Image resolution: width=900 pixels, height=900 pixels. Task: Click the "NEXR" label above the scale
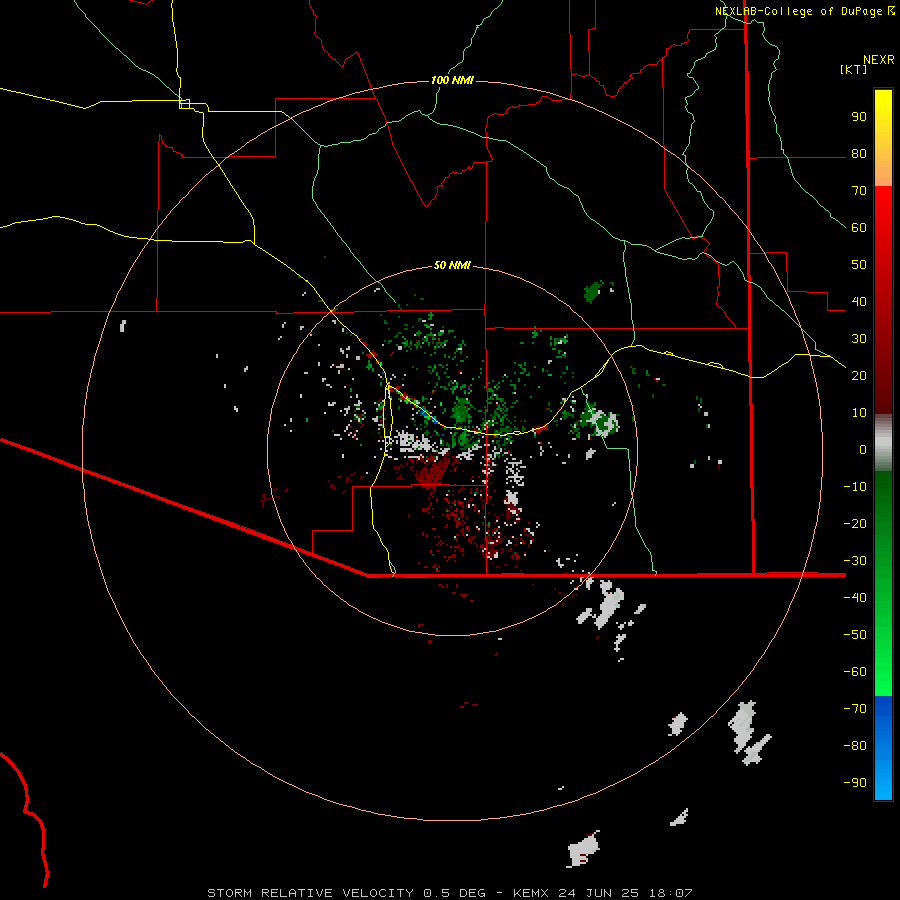pos(879,60)
